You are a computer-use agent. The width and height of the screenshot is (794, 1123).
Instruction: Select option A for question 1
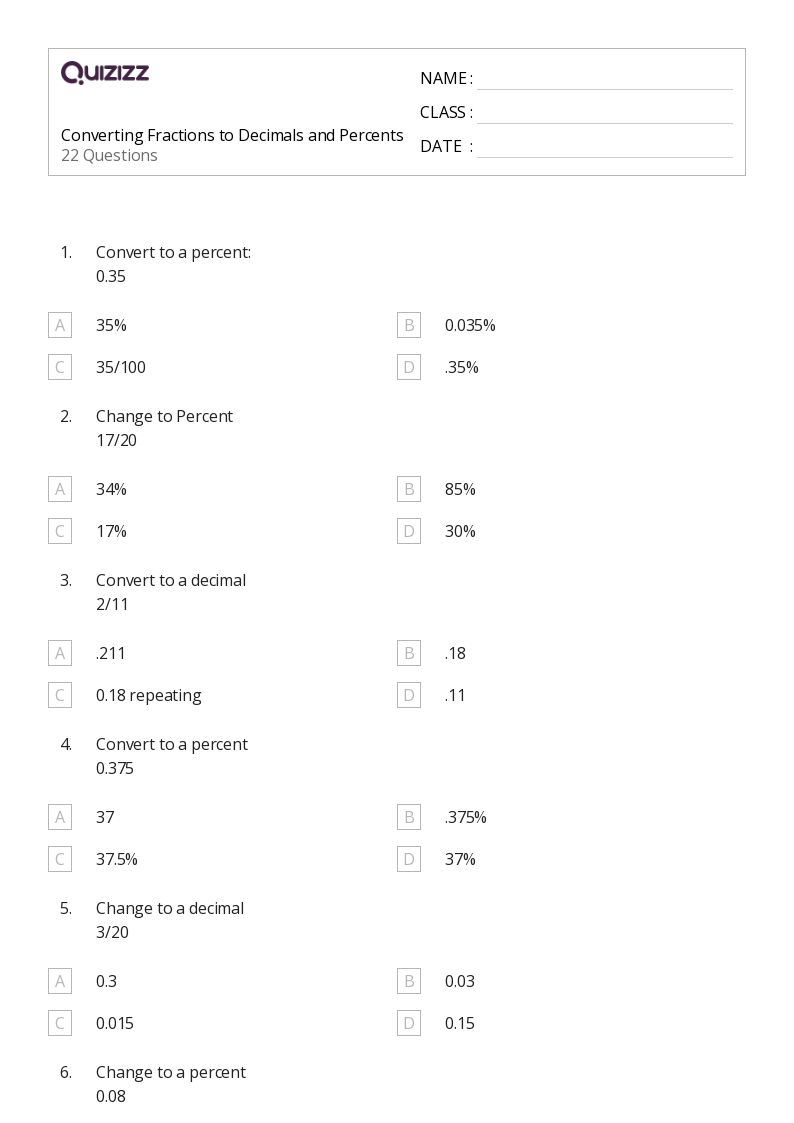pos(60,325)
